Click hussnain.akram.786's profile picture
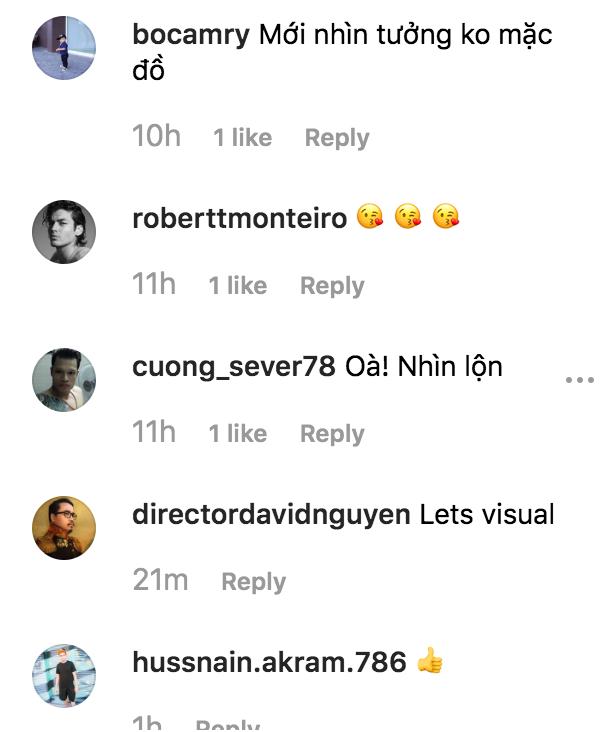 tap(65, 675)
